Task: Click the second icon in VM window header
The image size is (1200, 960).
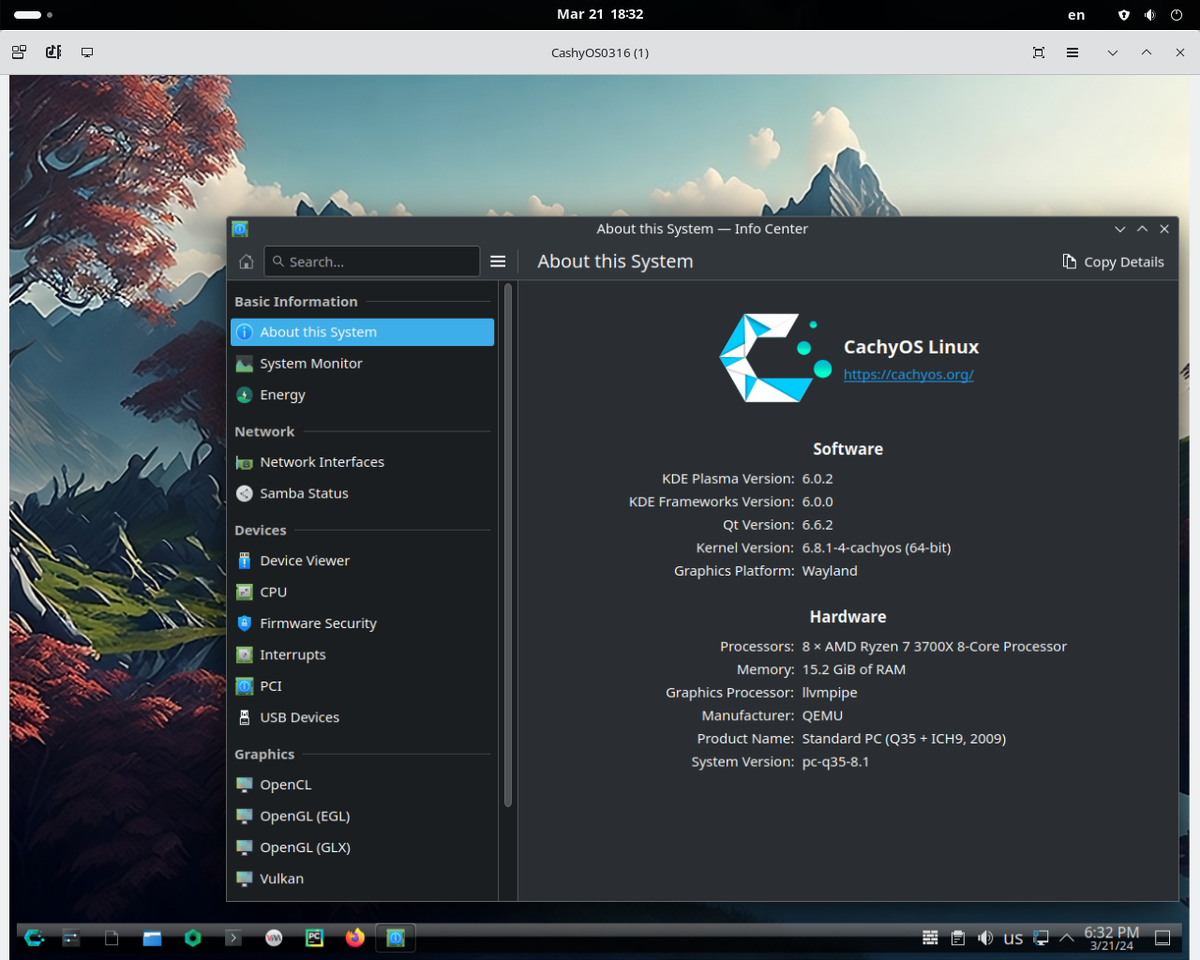Action: click(53, 52)
